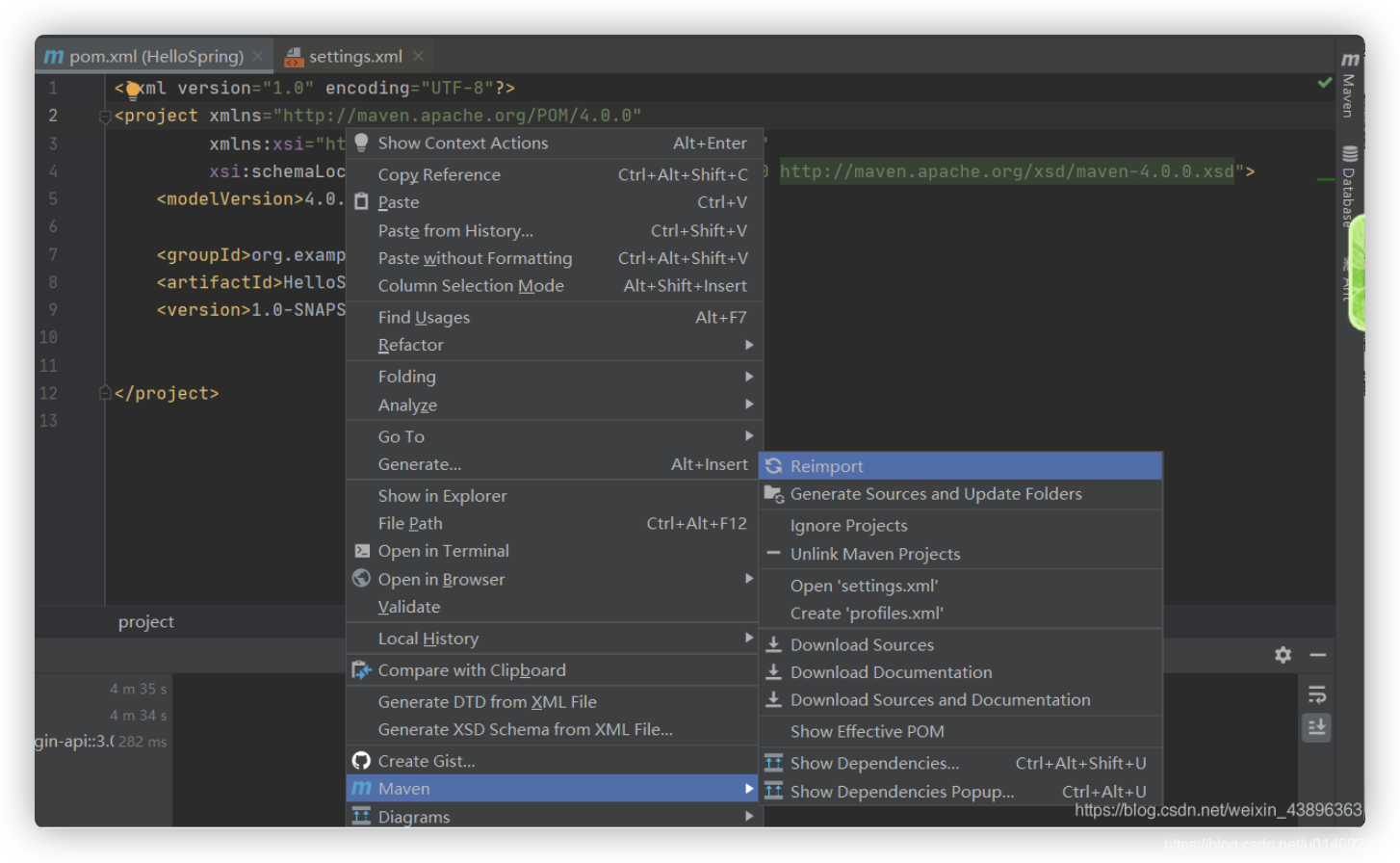1400x863 pixels.
Task: Click the Create Gist GitHub icon
Action: [x=361, y=761]
